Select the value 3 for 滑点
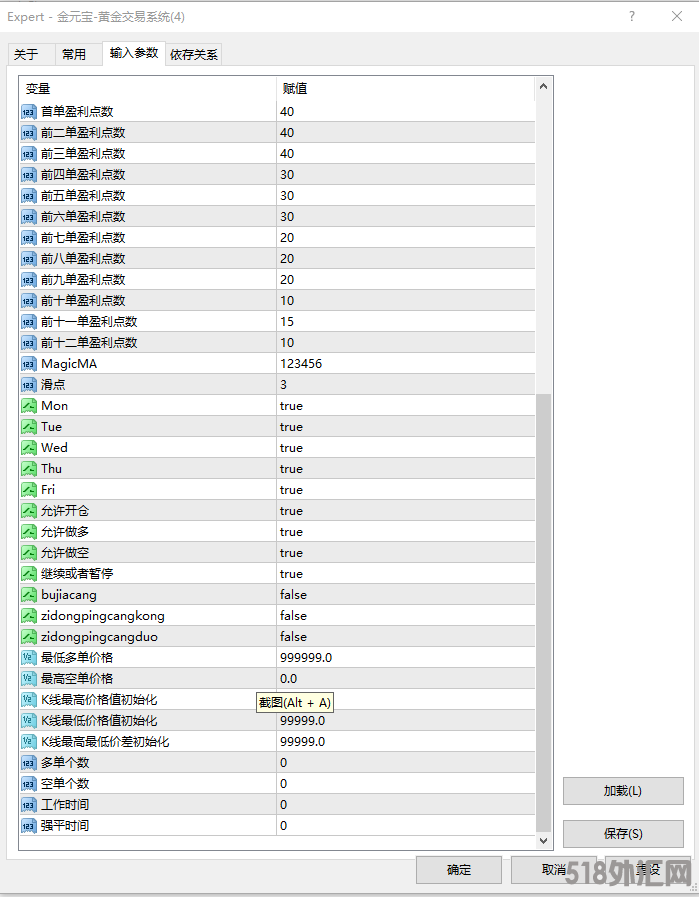 pyautogui.click(x=284, y=384)
